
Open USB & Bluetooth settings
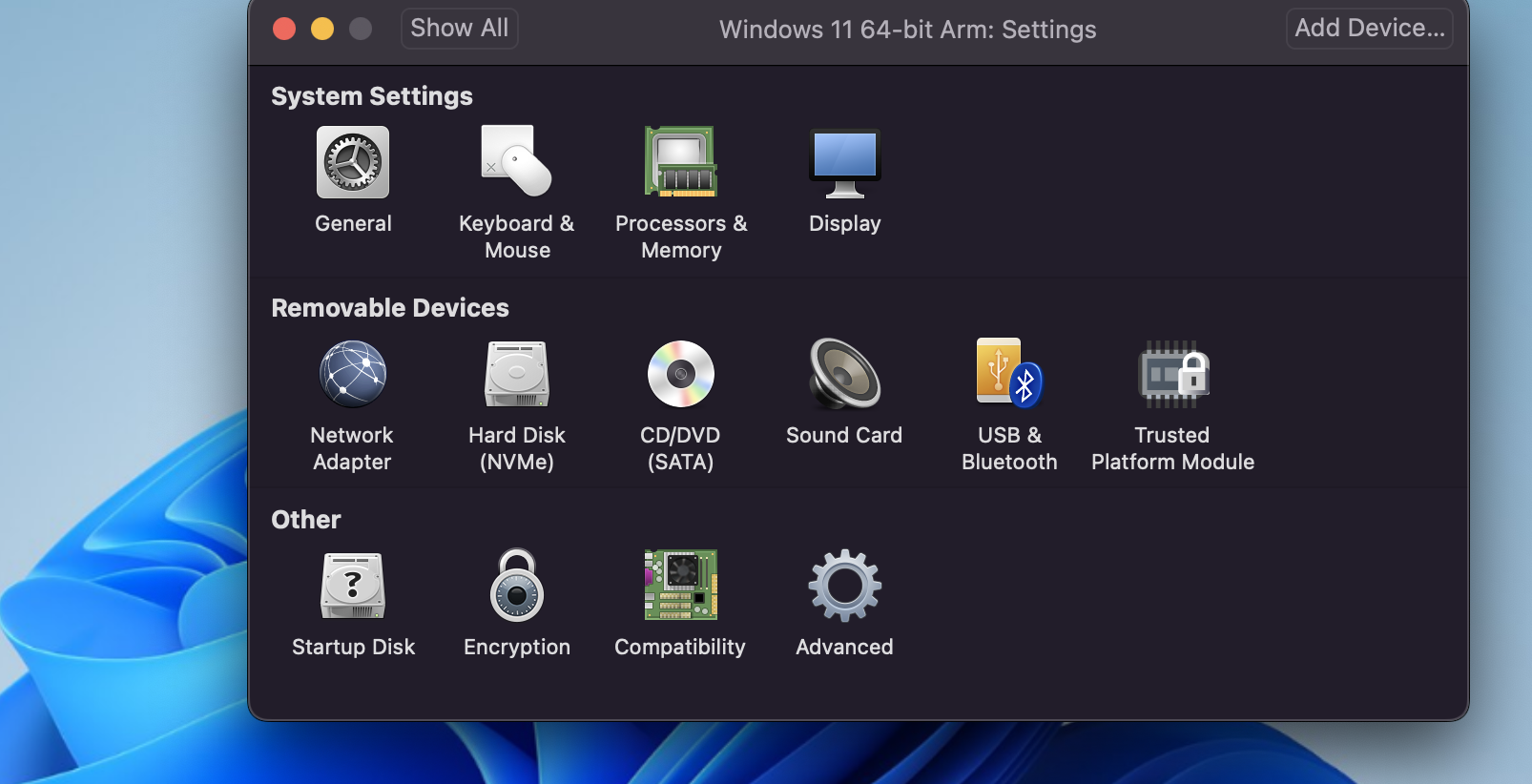(1008, 375)
